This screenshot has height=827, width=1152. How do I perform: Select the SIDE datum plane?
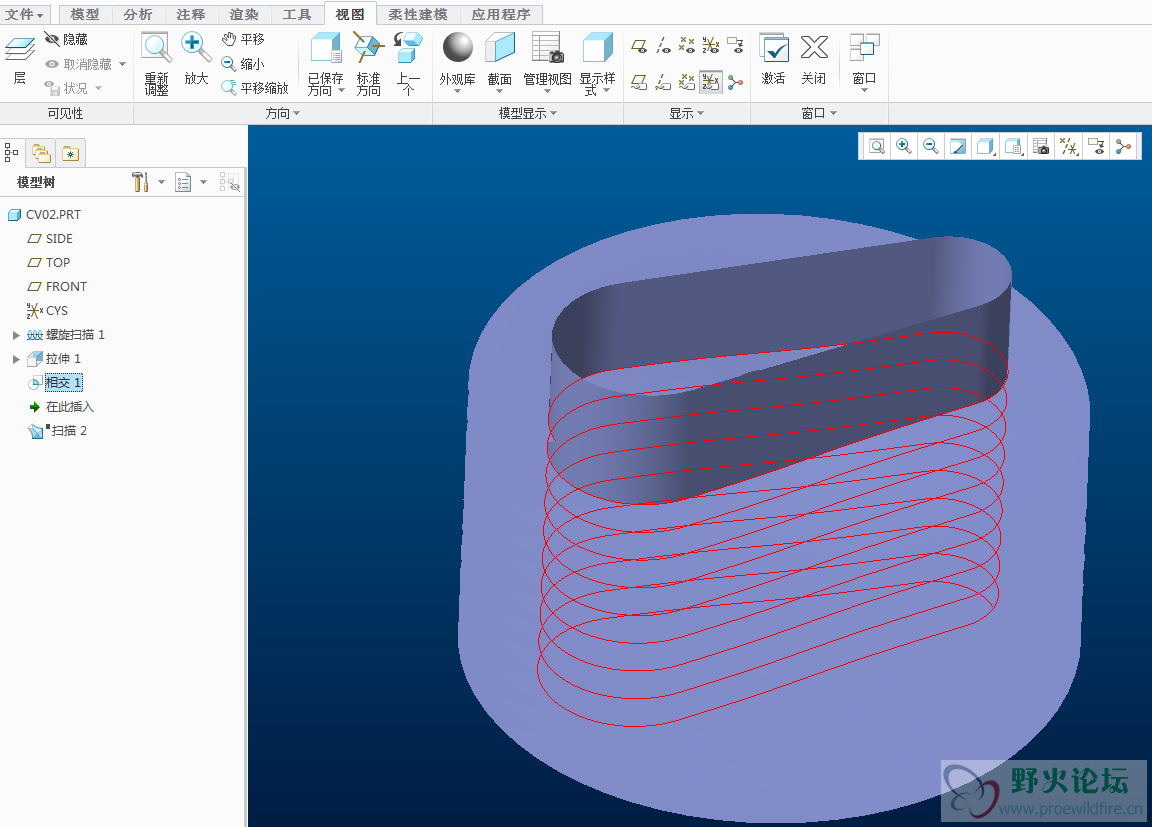pyautogui.click(x=50, y=239)
